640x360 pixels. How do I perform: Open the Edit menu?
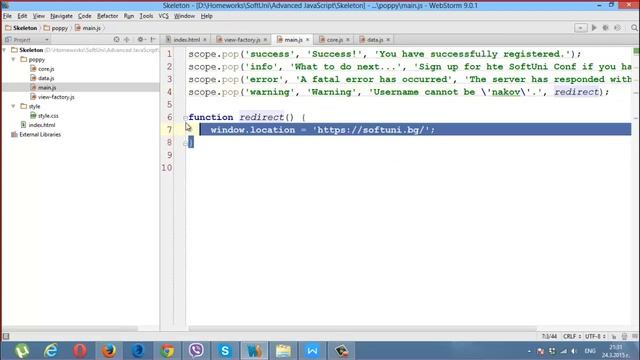coord(22,16)
